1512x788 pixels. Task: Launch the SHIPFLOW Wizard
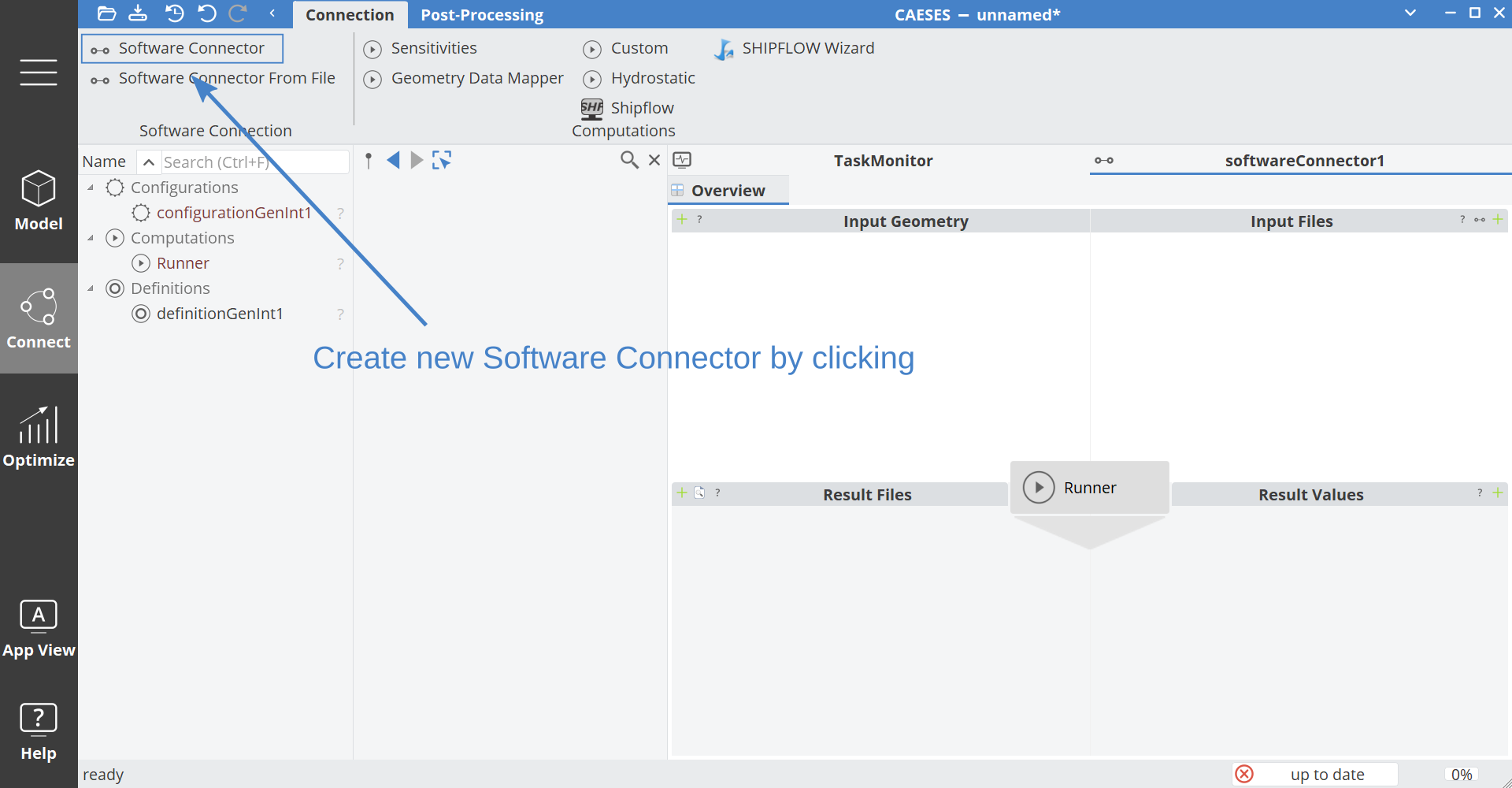794,49
